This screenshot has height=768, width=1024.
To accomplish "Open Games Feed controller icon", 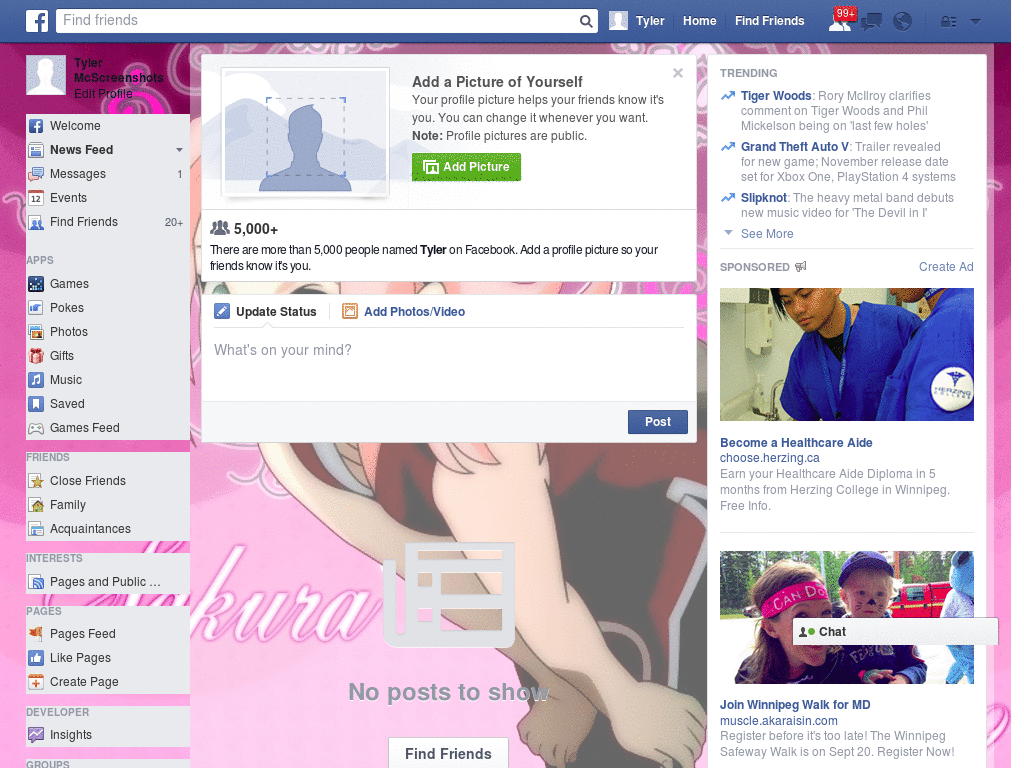I will tap(36, 428).
